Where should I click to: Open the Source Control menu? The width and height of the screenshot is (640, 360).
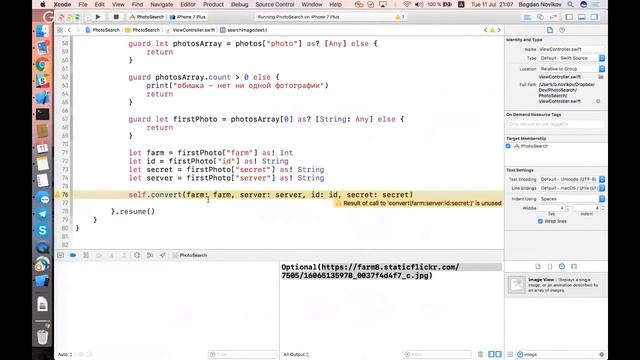[x=275, y=4]
